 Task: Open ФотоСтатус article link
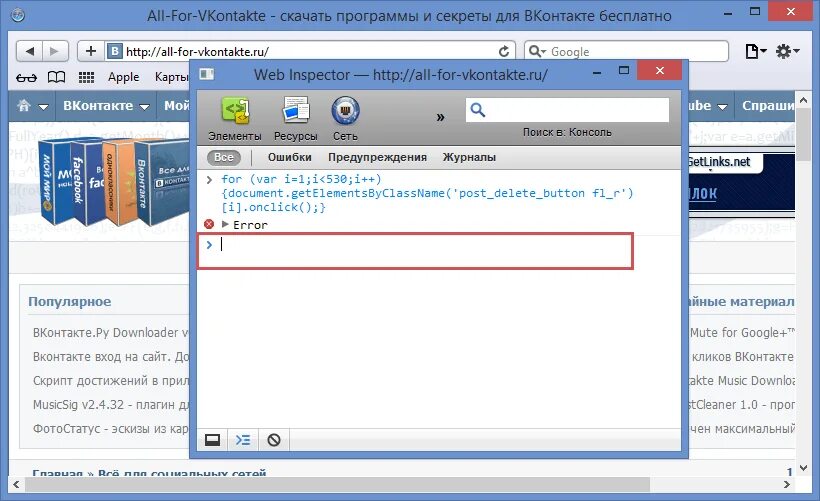[x=110, y=429]
